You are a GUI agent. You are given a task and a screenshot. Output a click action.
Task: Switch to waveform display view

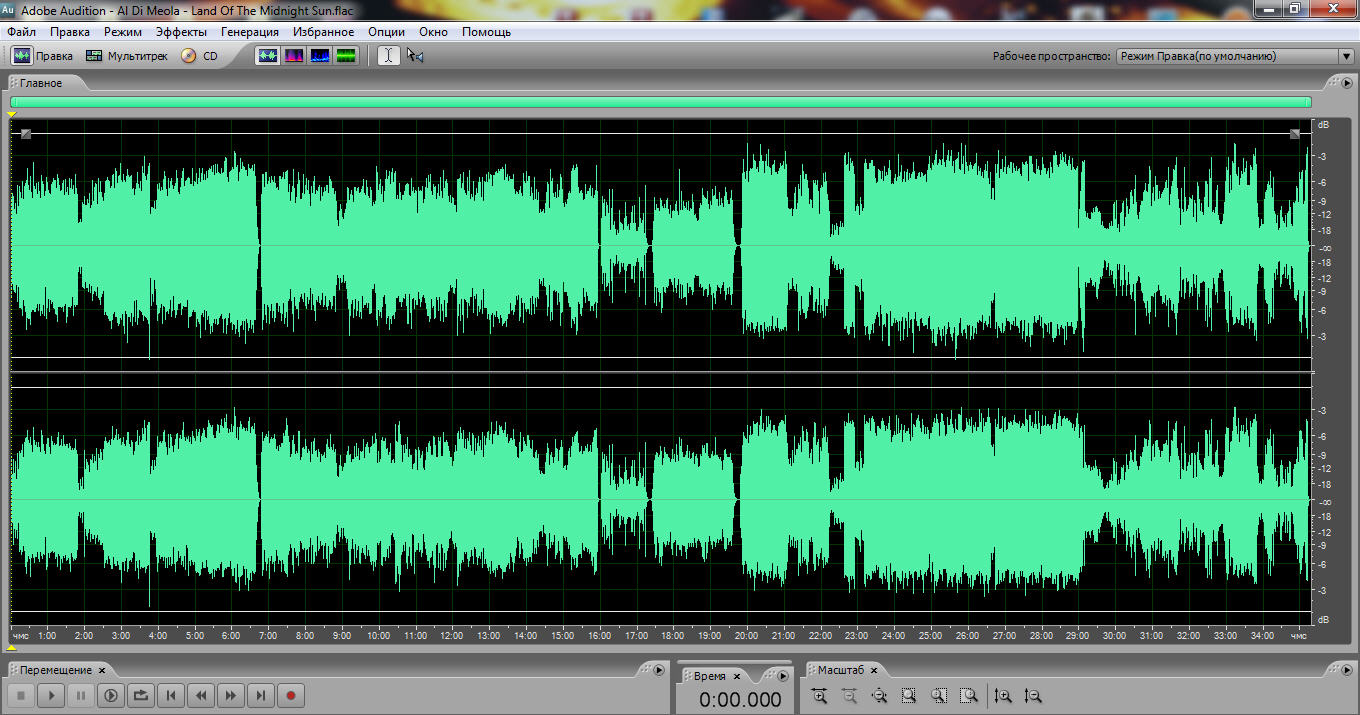click(268, 56)
